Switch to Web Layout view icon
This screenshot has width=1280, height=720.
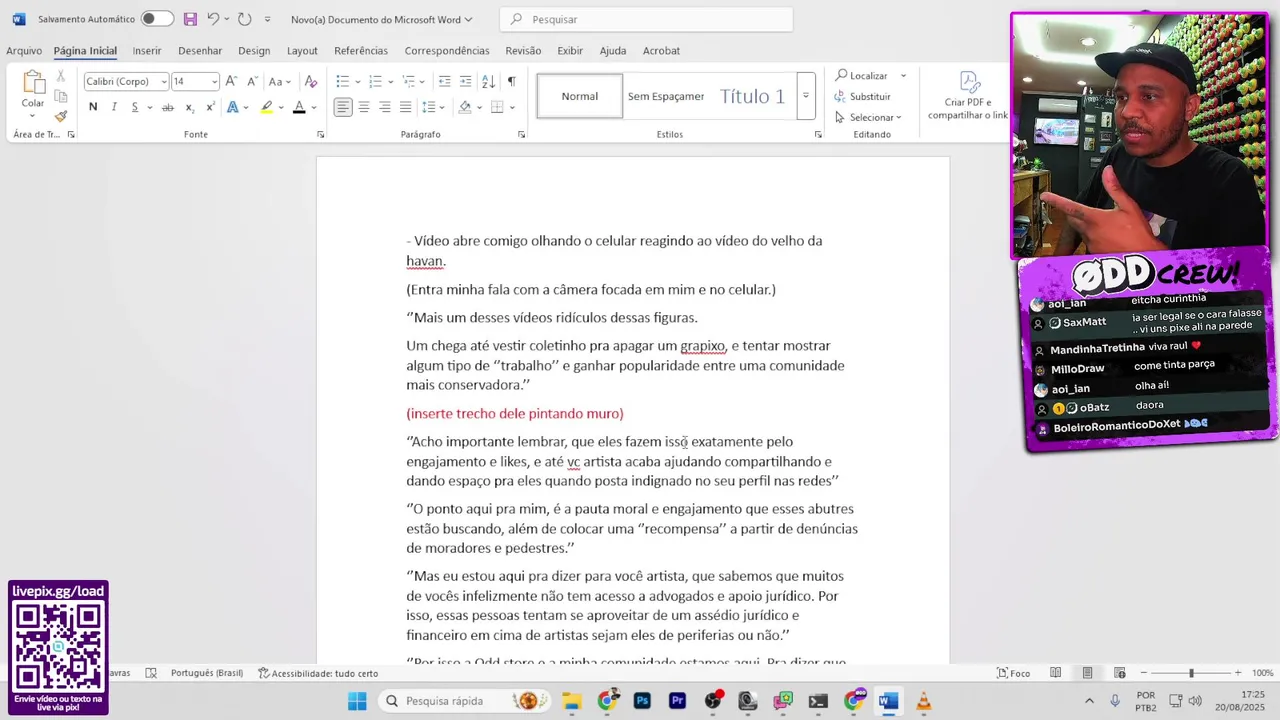[1120, 673]
